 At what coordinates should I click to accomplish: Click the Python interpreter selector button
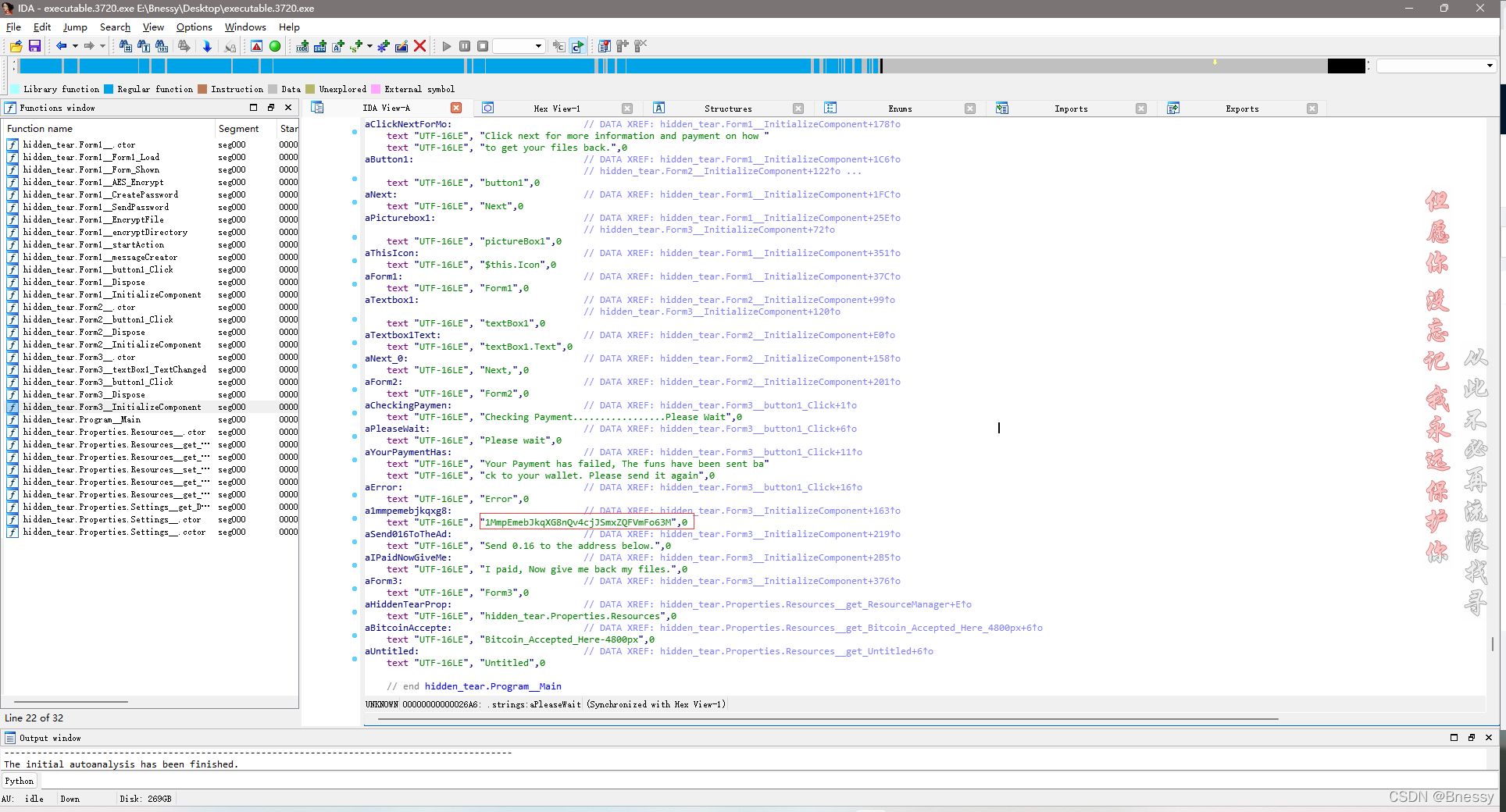20,781
